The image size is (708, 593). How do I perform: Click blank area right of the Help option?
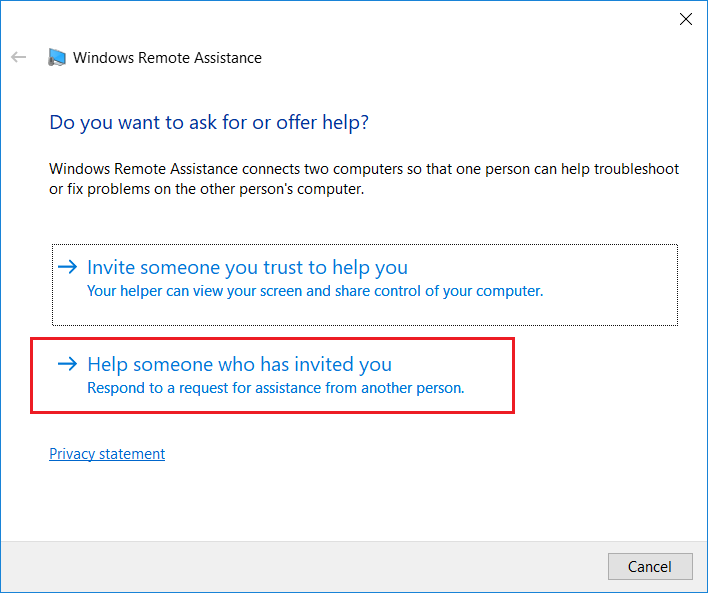pyautogui.click(x=605, y=375)
